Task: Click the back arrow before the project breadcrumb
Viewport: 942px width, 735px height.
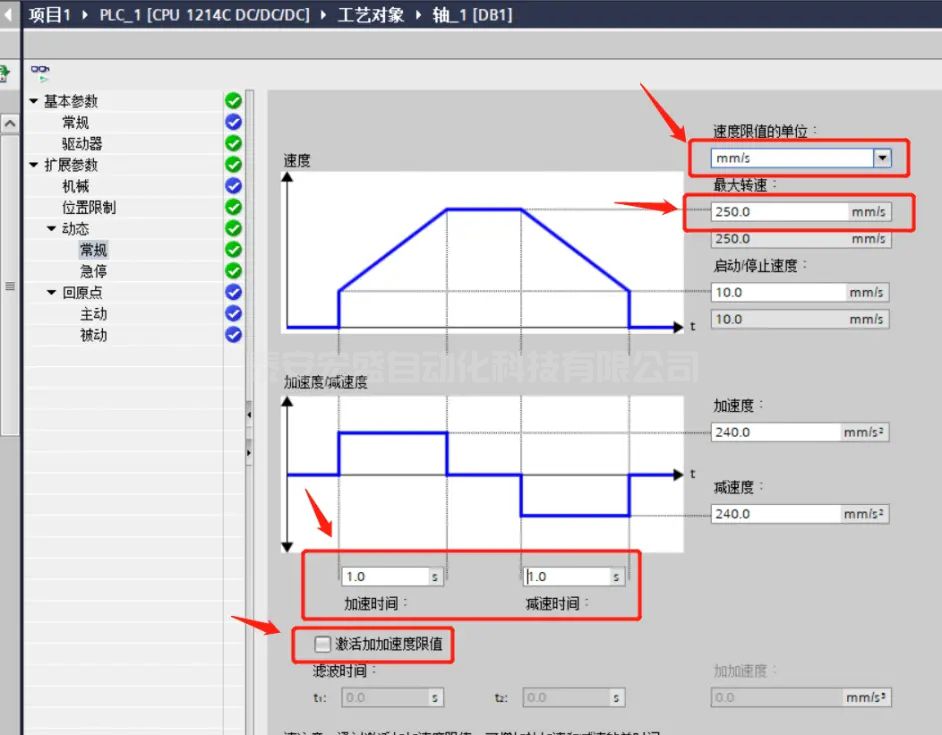Action: [9, 15]
